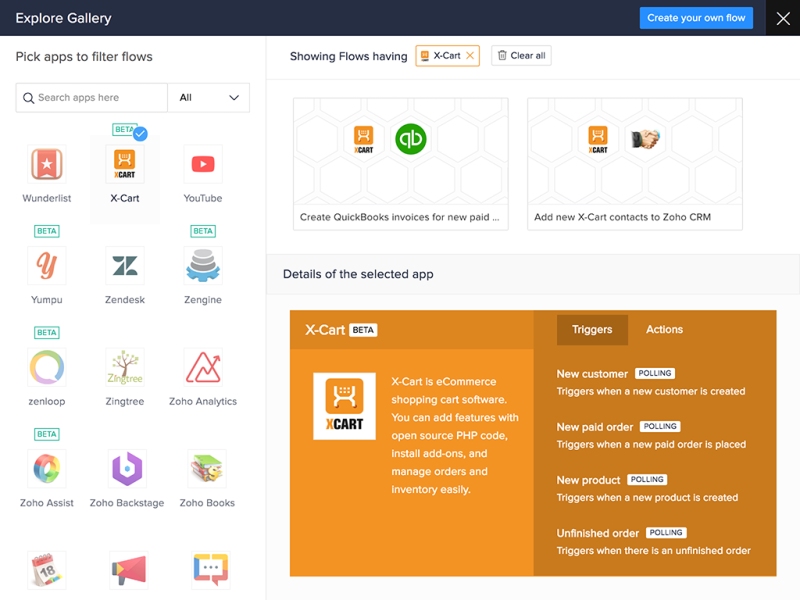
Task: Click the Clear all button
Action: tap(521, 56)
